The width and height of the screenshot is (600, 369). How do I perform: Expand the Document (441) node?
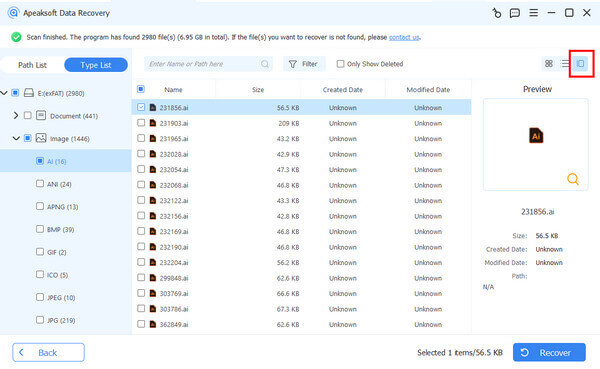click(x=16, y=115)
